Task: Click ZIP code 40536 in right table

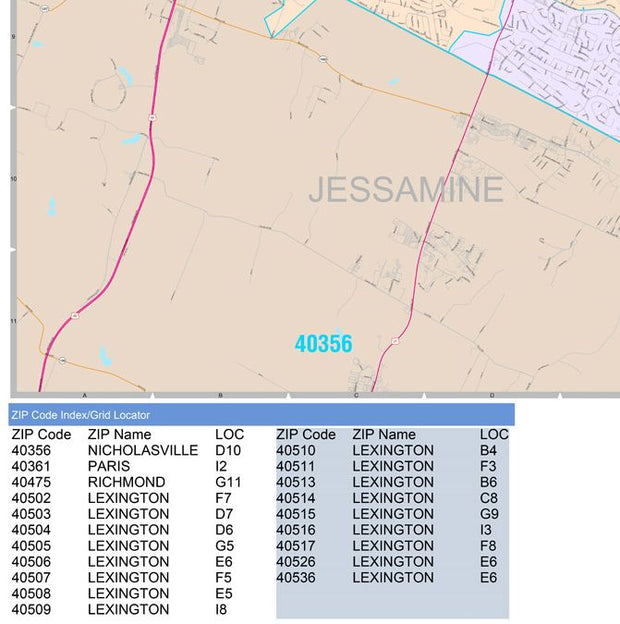Action: pos(300,578)
